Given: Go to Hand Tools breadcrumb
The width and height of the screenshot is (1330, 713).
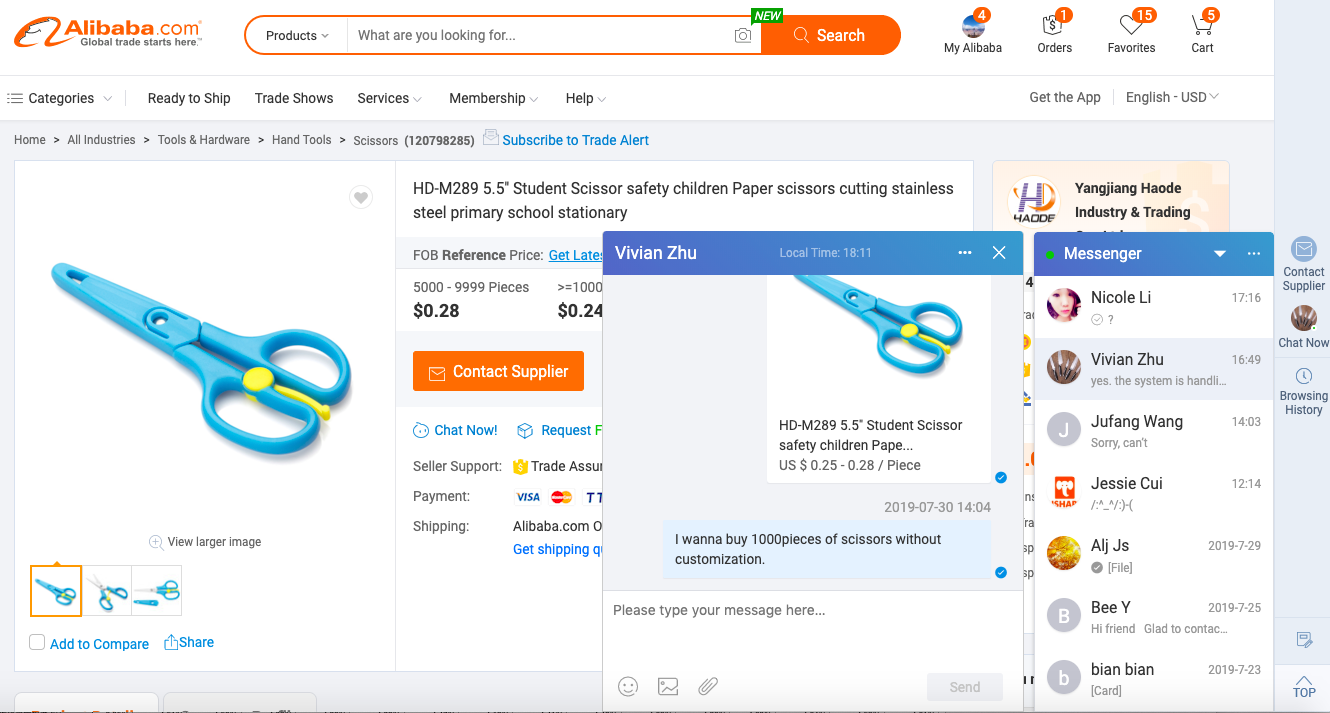Looking at the screenshot, I should pos(302,140).
